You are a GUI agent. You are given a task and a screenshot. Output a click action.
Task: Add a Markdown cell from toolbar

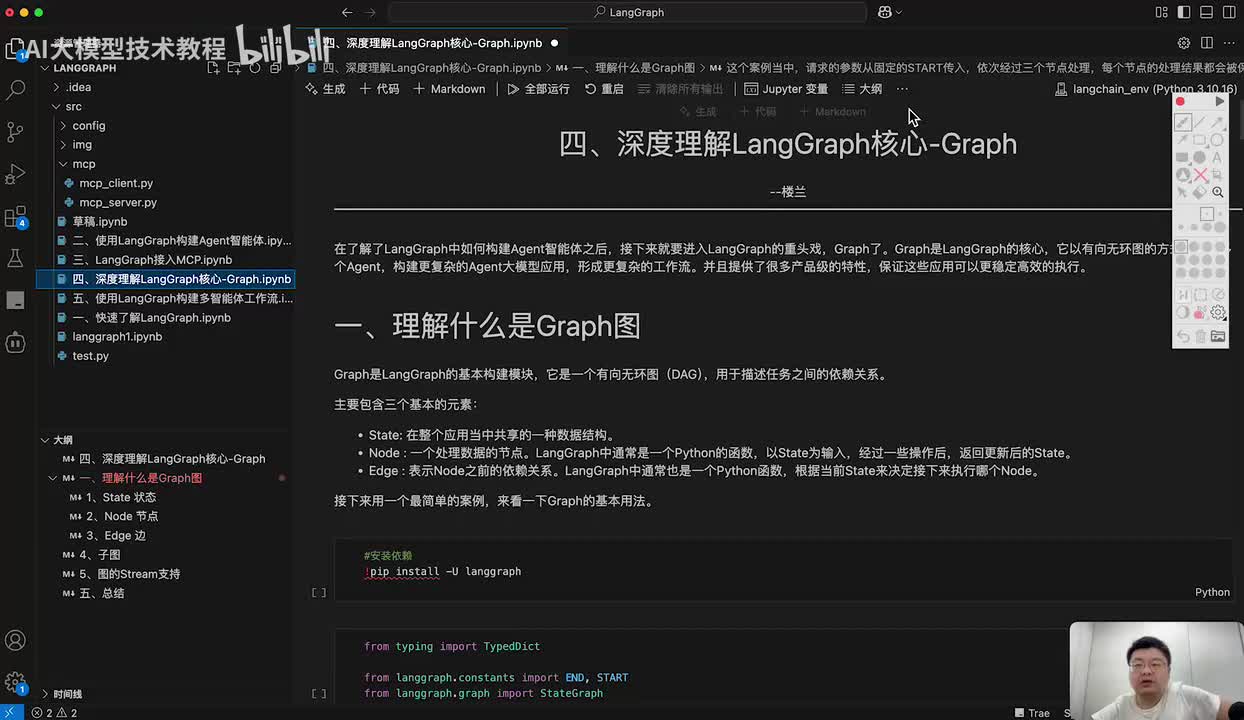pyautogui.click(x=449, y=89)
